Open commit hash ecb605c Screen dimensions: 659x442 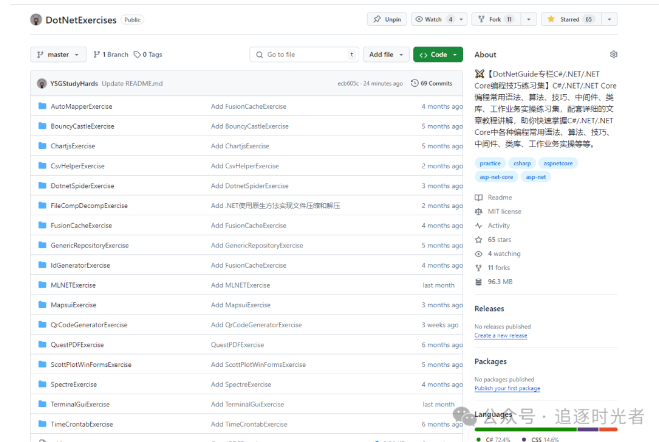tap(348, 84)
